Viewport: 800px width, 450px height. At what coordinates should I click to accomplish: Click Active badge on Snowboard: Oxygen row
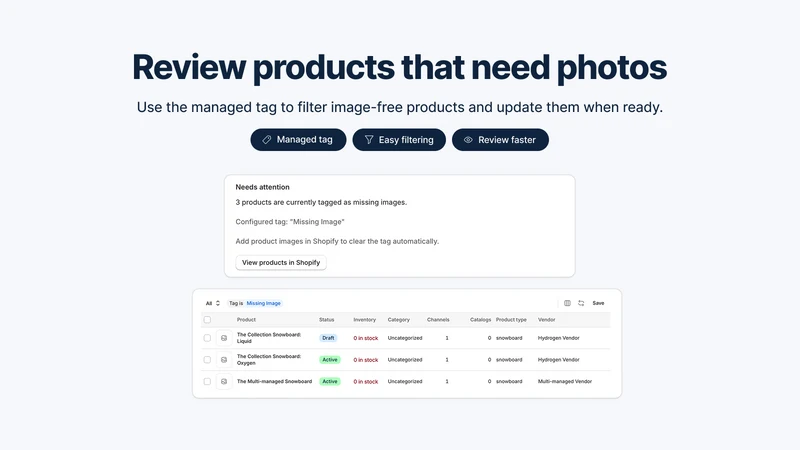pos(330,360)
